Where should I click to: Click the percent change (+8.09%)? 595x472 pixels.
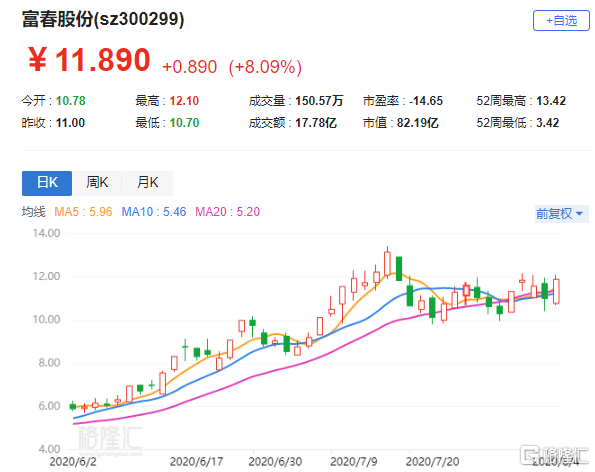coord(265,67)
